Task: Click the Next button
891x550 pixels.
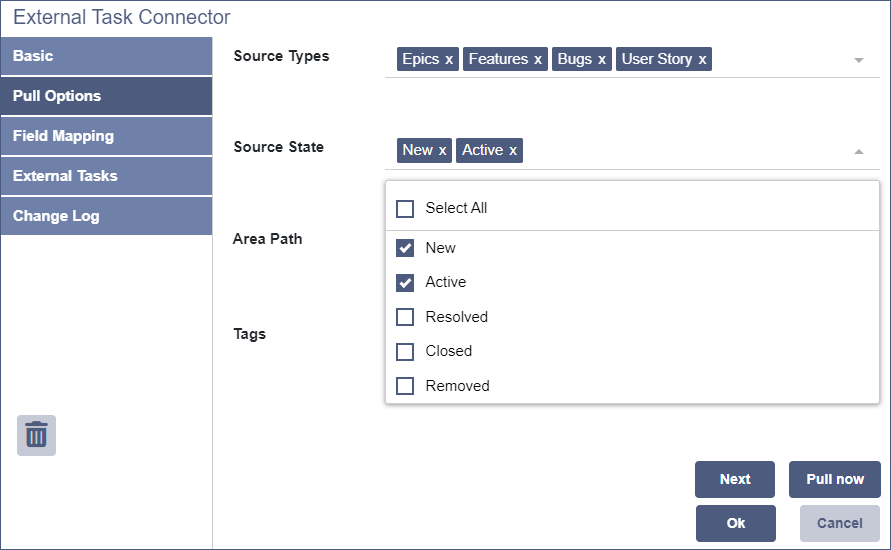Action: click(735, 479)
